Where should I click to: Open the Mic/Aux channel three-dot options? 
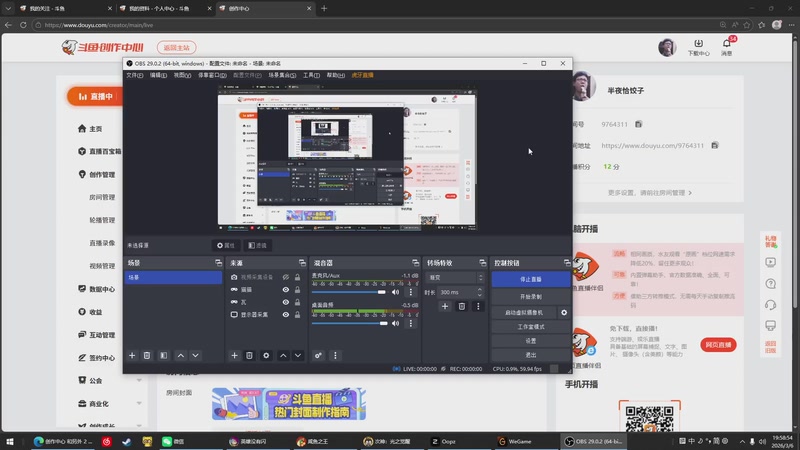tap(411, 292)
